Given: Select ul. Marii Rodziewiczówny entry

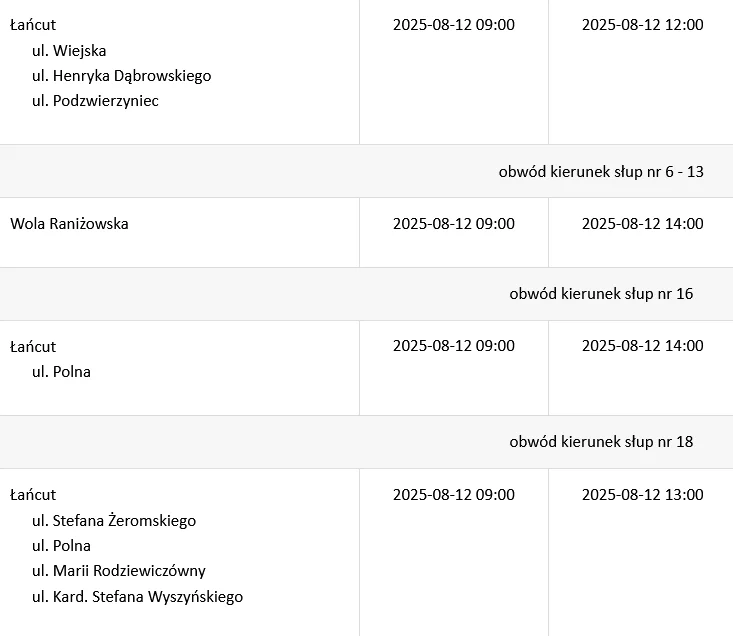Looking at the screenshot, I should pyautogui.click(x=119, y=571).
